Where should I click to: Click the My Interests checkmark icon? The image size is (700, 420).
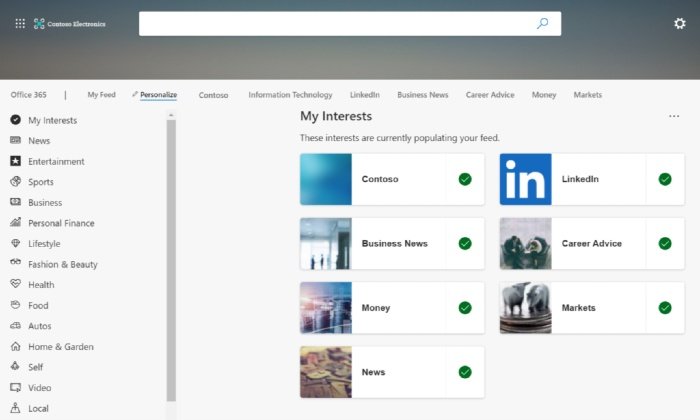point(16,120)
